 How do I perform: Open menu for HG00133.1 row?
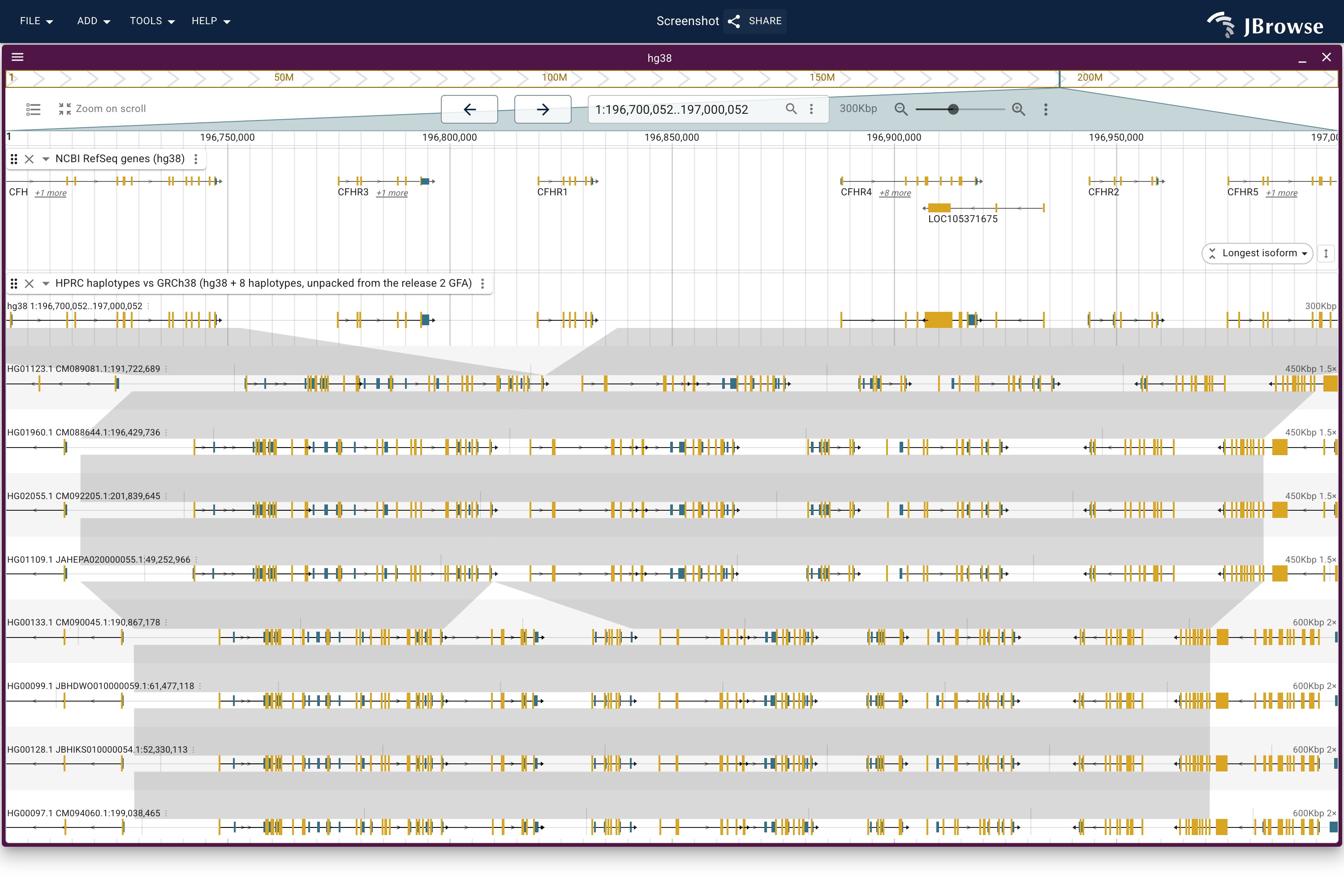point(166,622)
